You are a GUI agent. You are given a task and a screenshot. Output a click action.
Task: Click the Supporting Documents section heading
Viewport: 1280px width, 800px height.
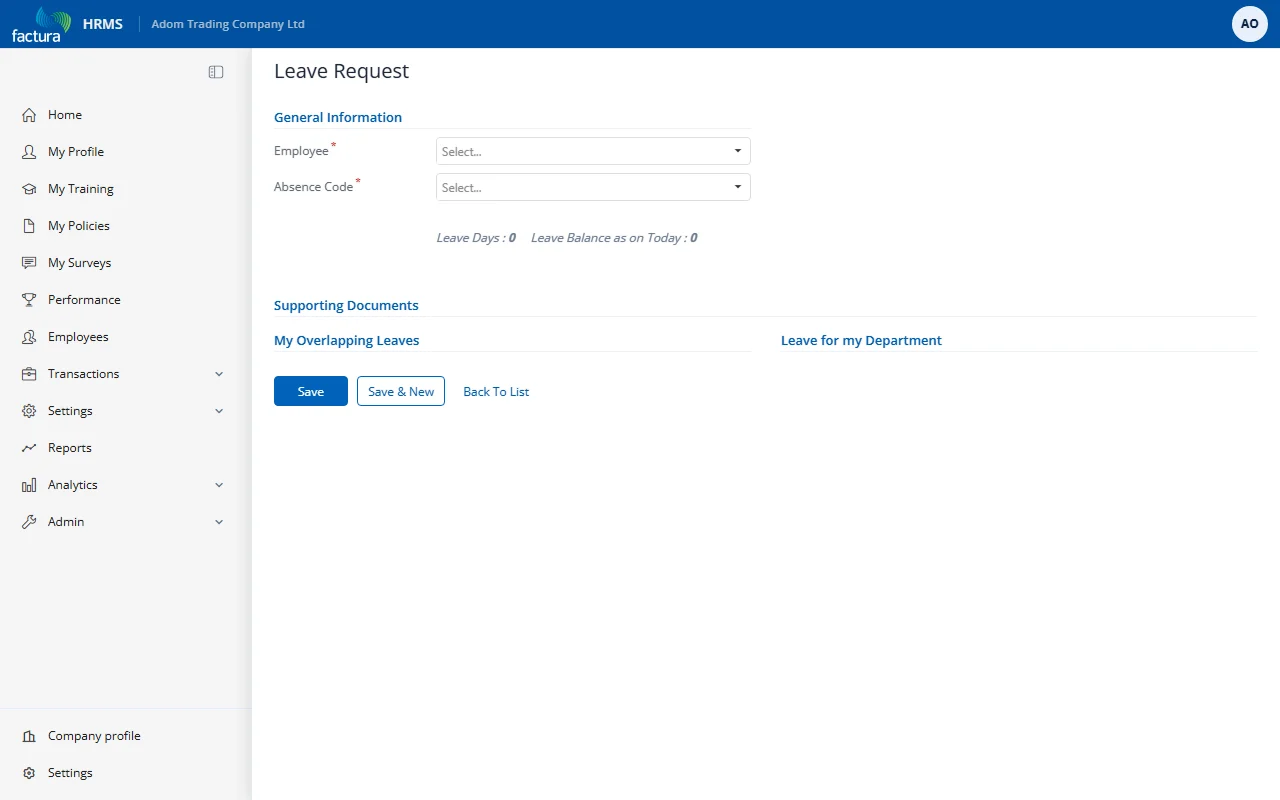click(346, 305)
